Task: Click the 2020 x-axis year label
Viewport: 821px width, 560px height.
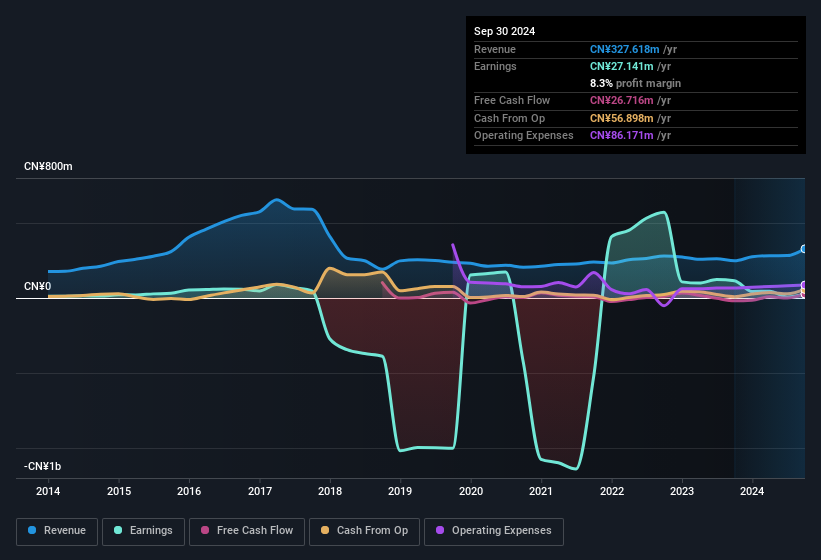Action: 471,491
